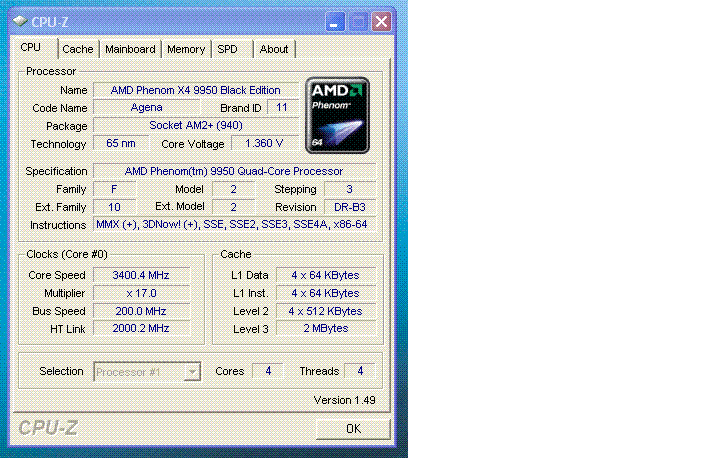Expand the Processor #1 selection dropdown
Viewport: 720px width, 458px height.
click(x=193, y=372)
